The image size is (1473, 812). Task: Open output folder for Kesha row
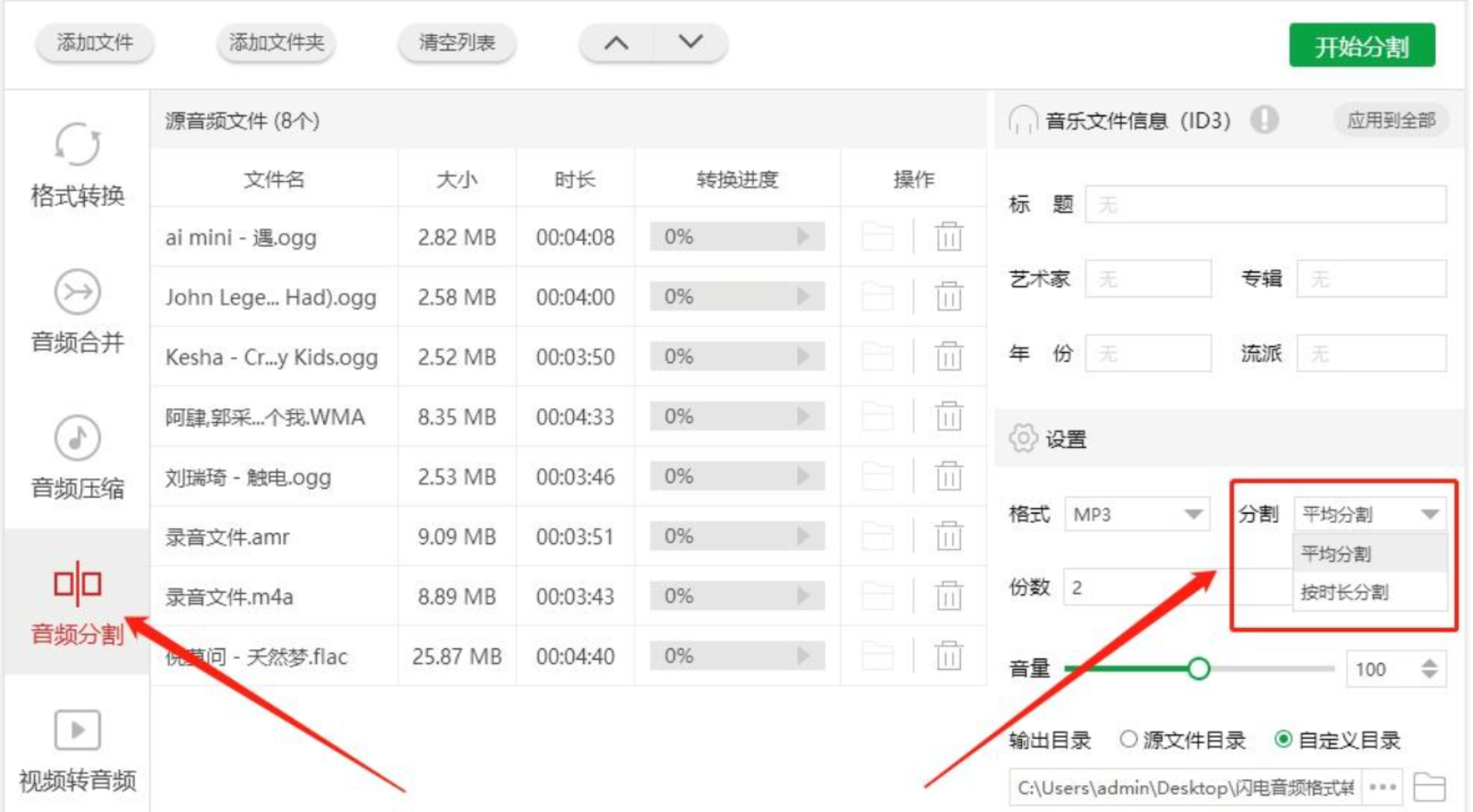tap(877, 357)
